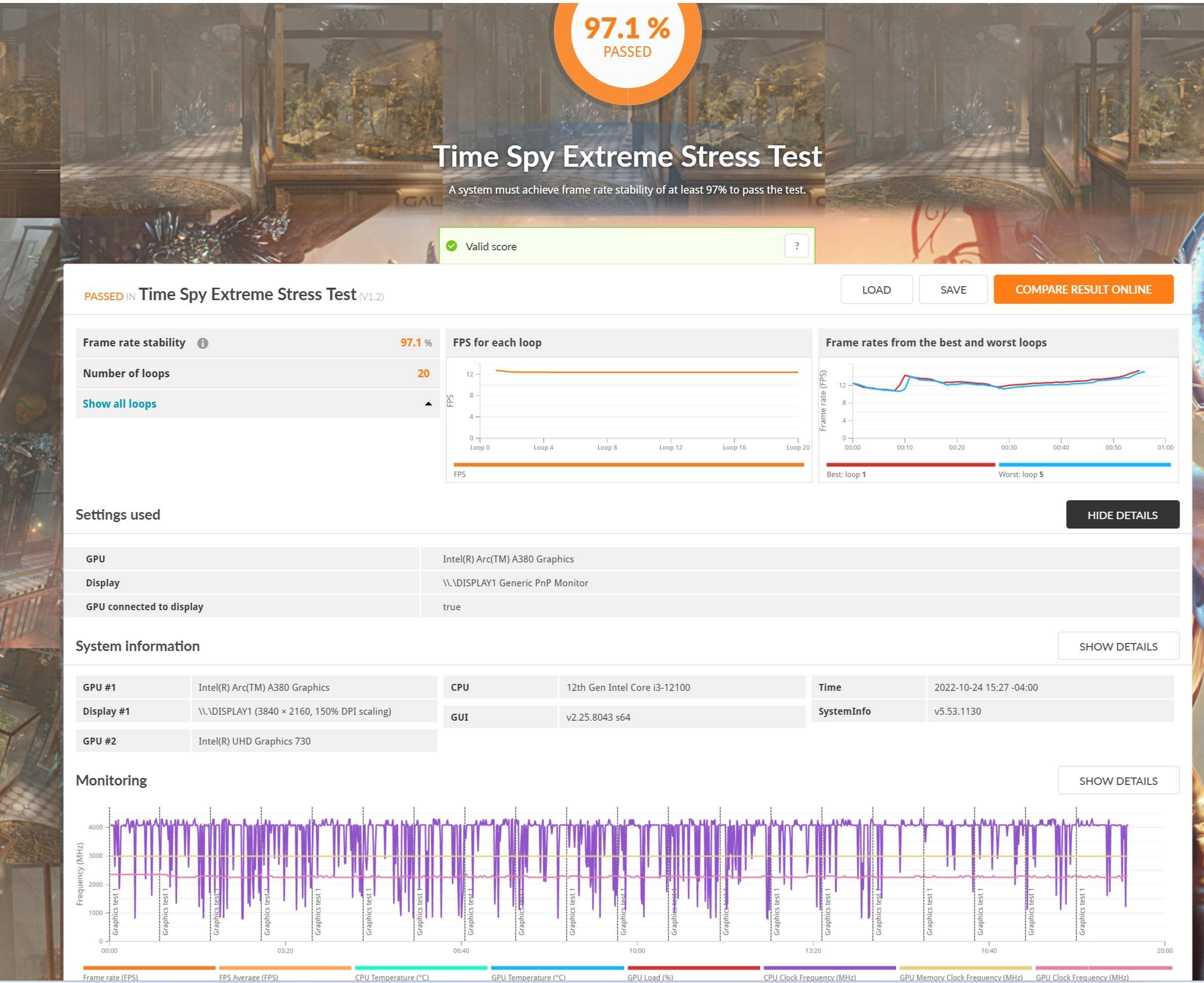The image size is (1204, 983).
Task: Collapse the Show all loops arrow
Action: (428, 404)
